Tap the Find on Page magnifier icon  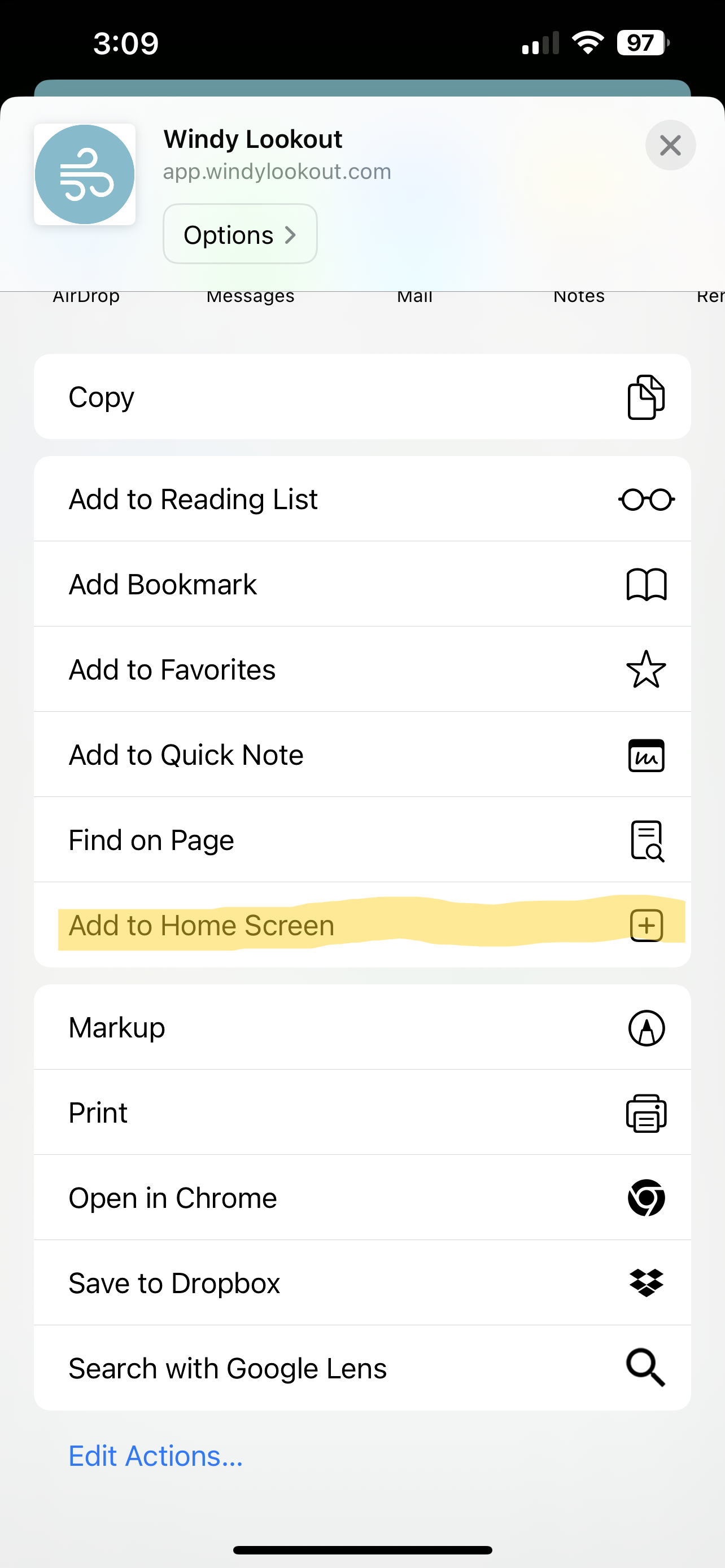[646, 840]
